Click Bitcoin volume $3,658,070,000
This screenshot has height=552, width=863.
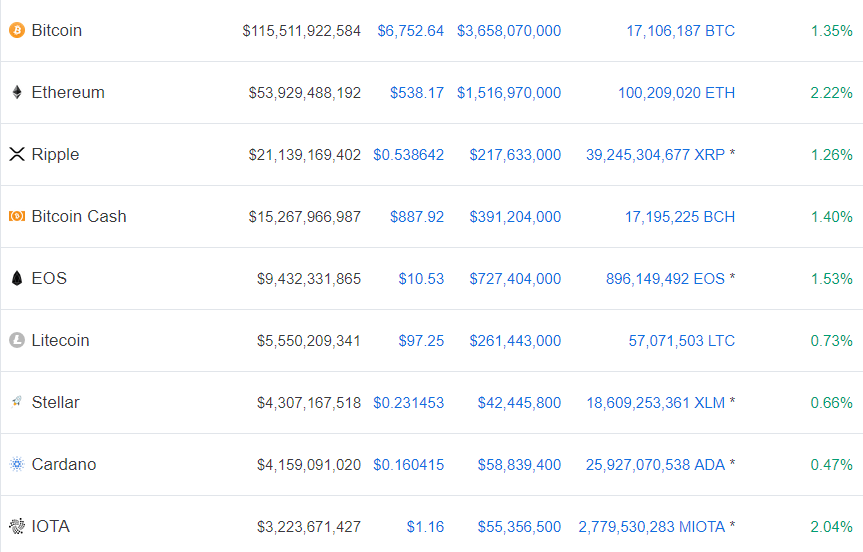509,31
